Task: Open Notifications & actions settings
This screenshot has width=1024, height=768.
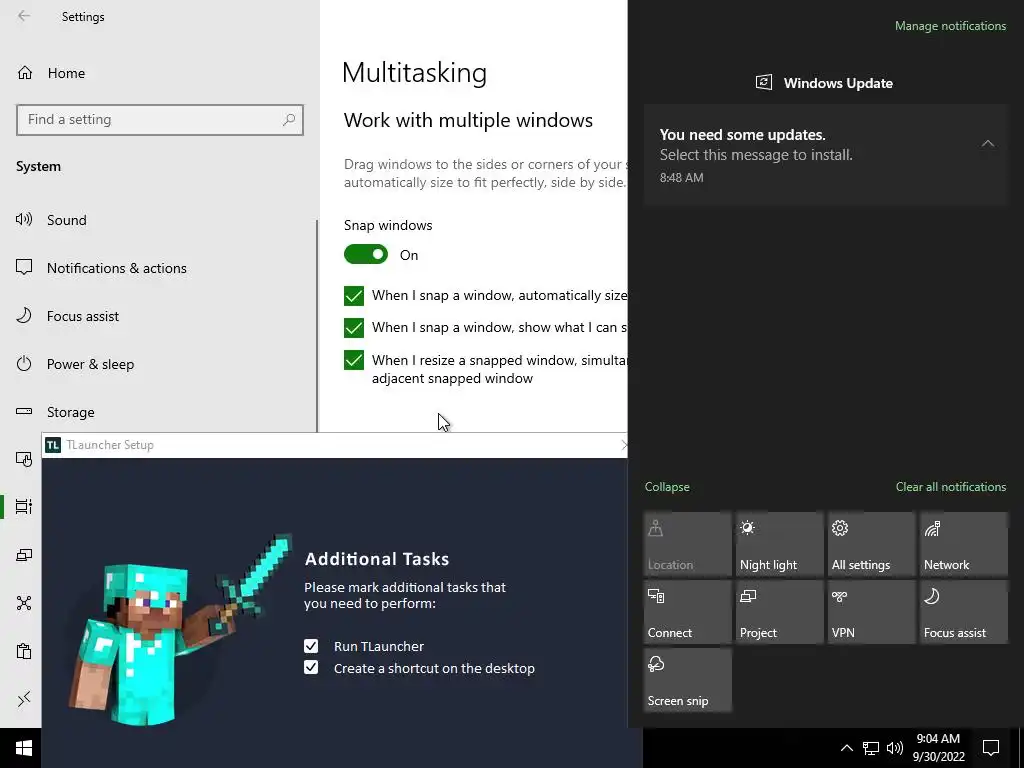Action: [x=117, y=268]
